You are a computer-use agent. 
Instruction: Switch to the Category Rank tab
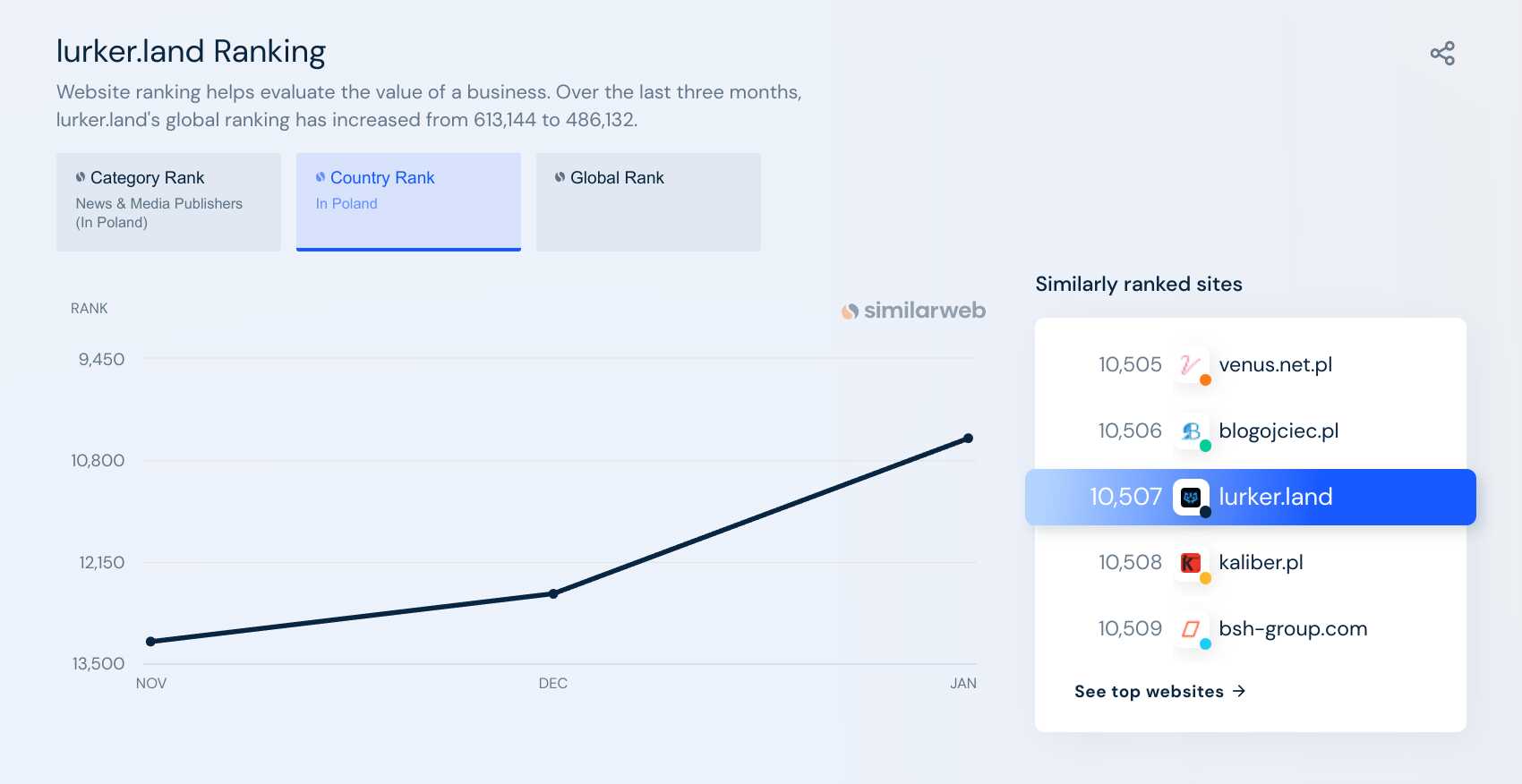point(168,201)
